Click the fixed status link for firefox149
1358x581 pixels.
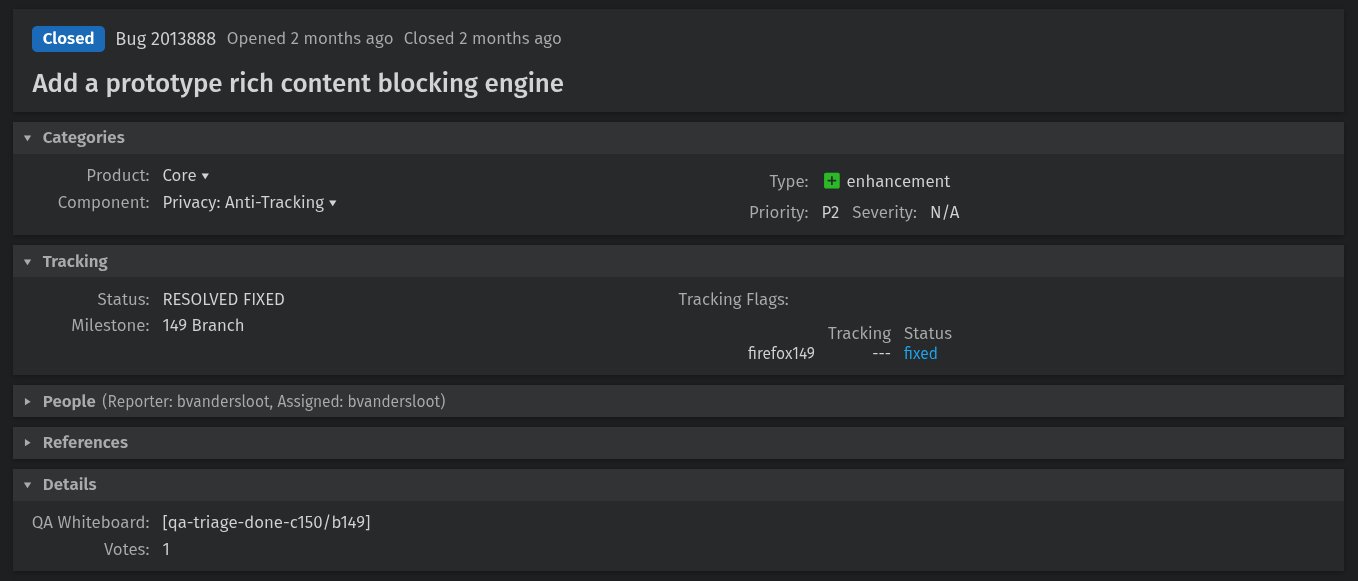919,353
